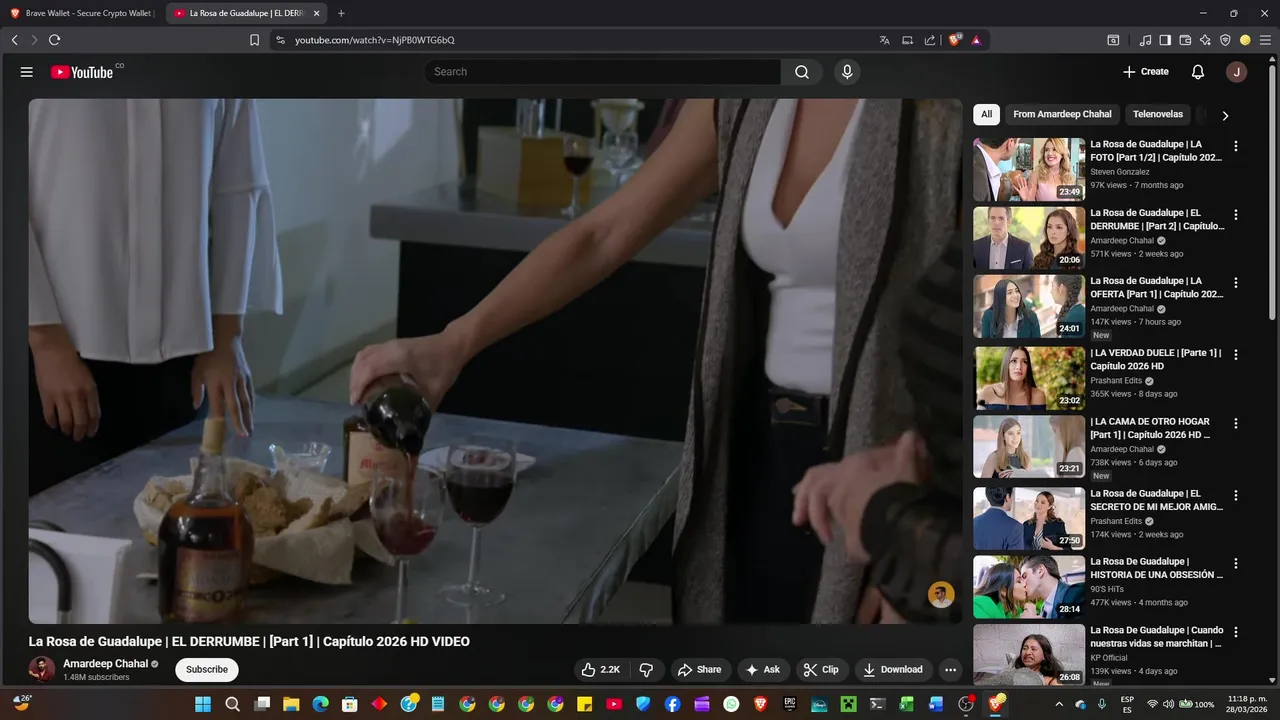Switch to the Brave Wallet tab
The height and width of the screenshot is (720, 1280).
pos(82,13)
